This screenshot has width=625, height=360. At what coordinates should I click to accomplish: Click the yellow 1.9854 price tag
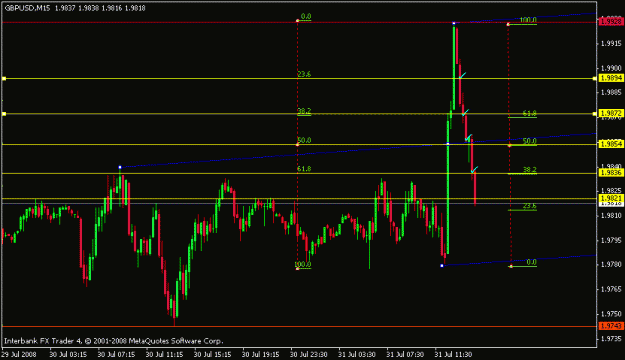611,144
